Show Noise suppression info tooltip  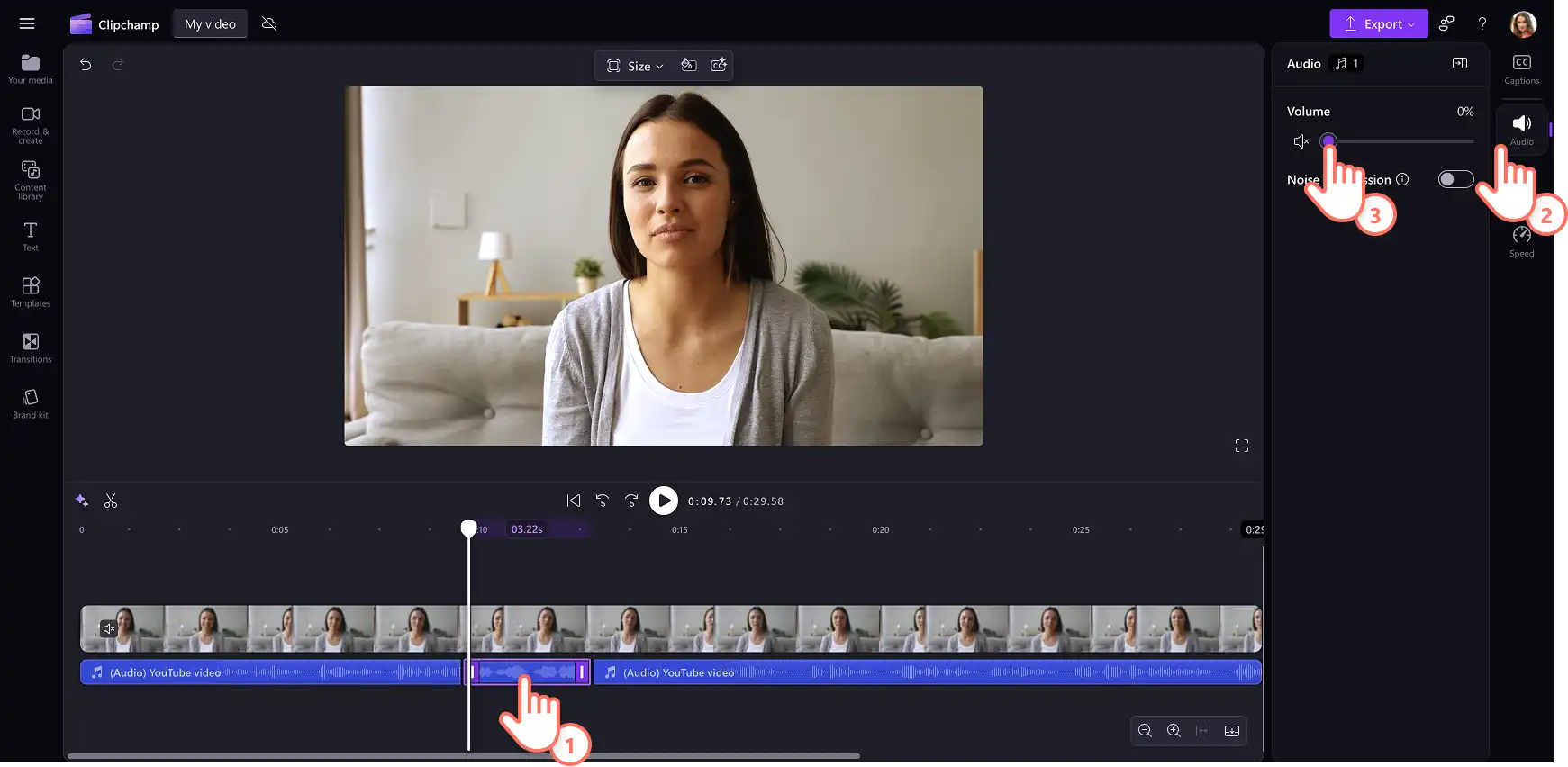point(1402,179)
